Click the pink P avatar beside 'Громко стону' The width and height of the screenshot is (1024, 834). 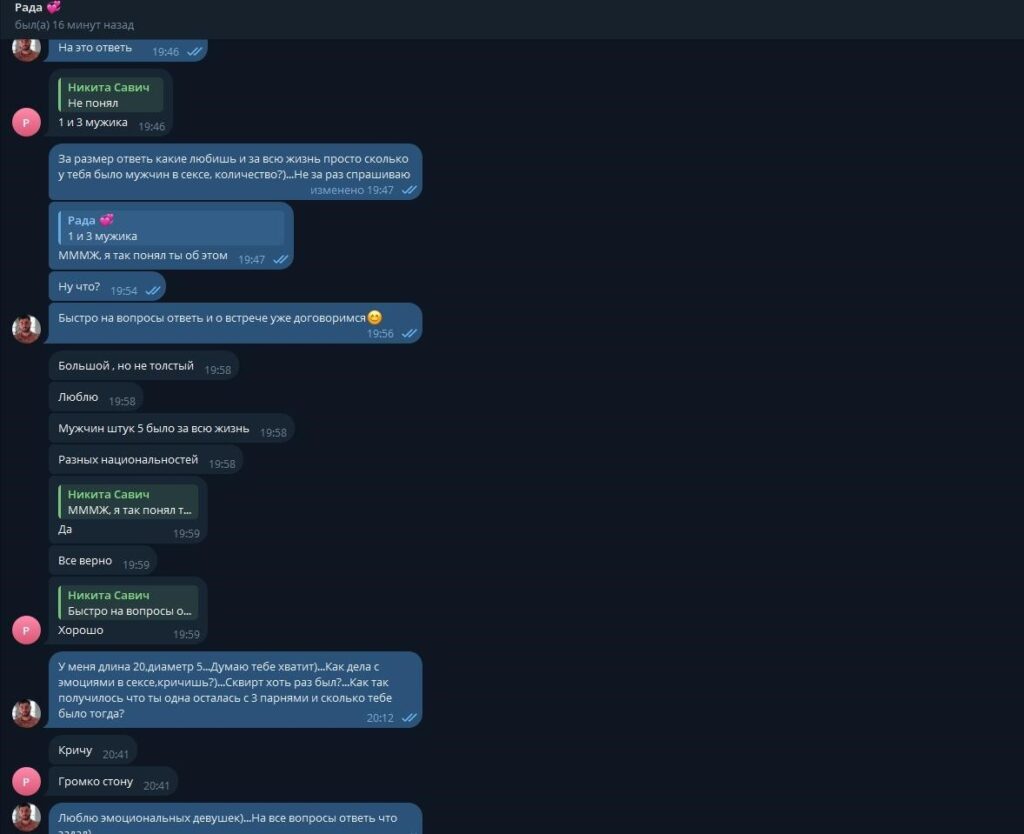pos(26,781)
